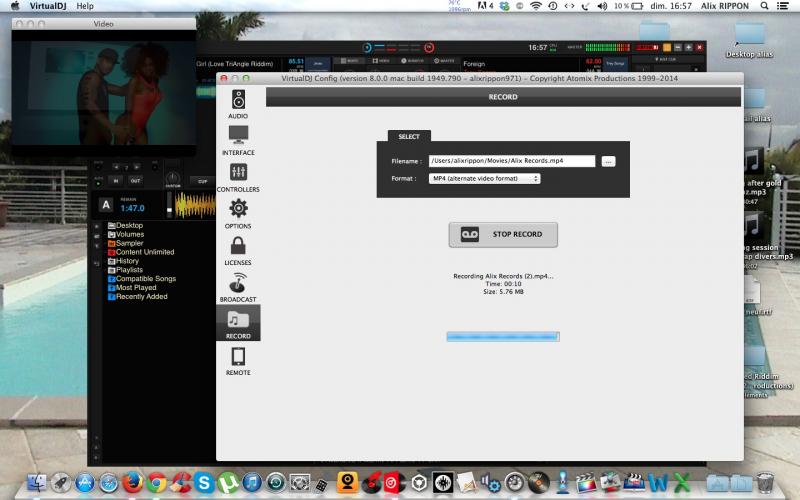This screenshot has width=800, height=500.
Task: Click the master level meter in VirtualDJ
Action: [607, 47]
